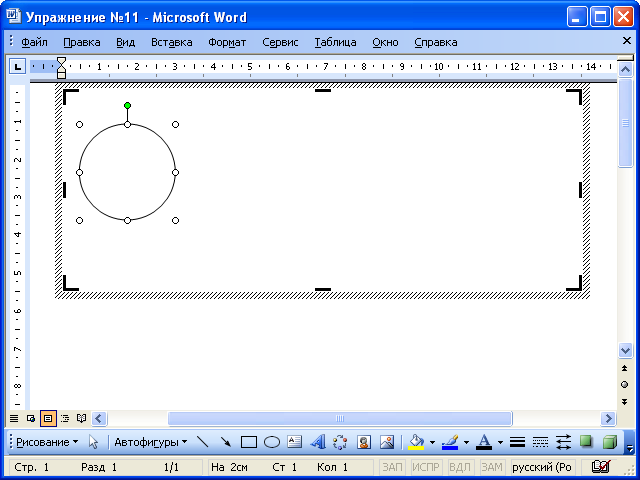Go to previous page browse button
The height and width of the screenshot is (480, 640).
point(624,368)
